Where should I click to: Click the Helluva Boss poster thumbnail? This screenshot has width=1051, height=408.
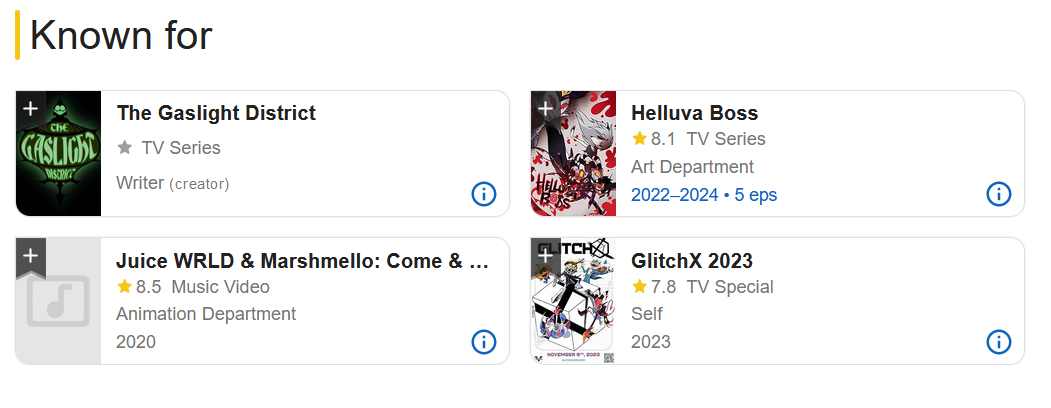pyautogui.click(x=573, y=153)
